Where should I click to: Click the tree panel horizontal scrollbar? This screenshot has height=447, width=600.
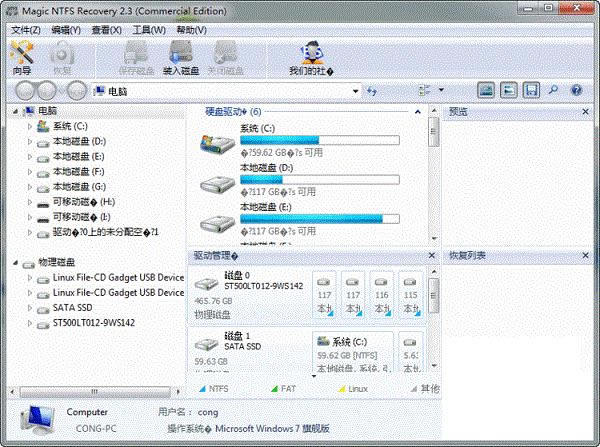pyautogui.click(x=95, y=392)
